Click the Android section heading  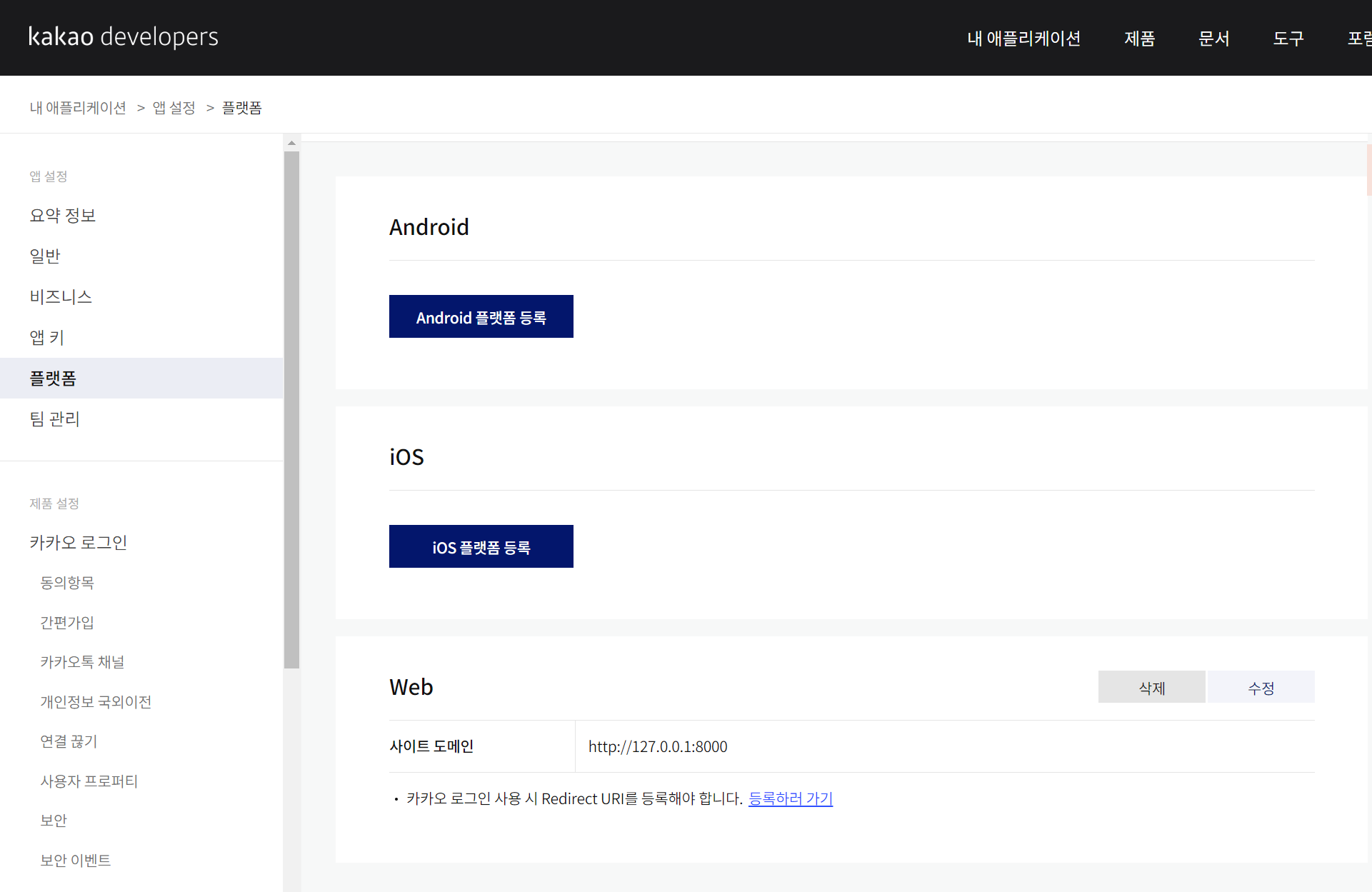point(429,227)
